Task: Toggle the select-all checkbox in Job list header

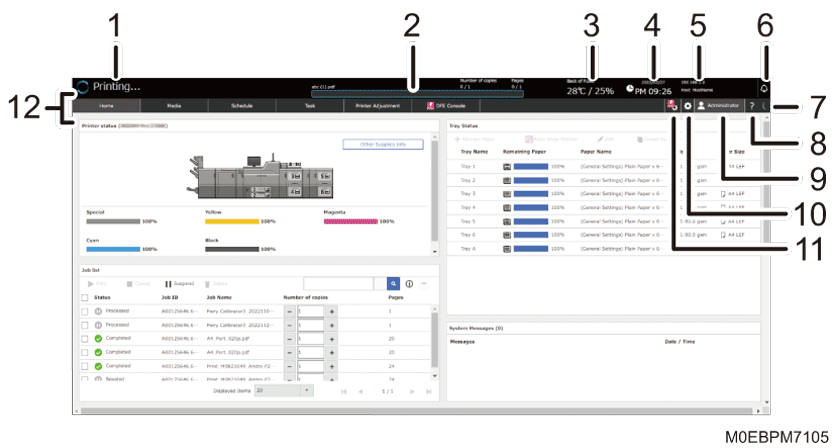Action: click(85, 297)
